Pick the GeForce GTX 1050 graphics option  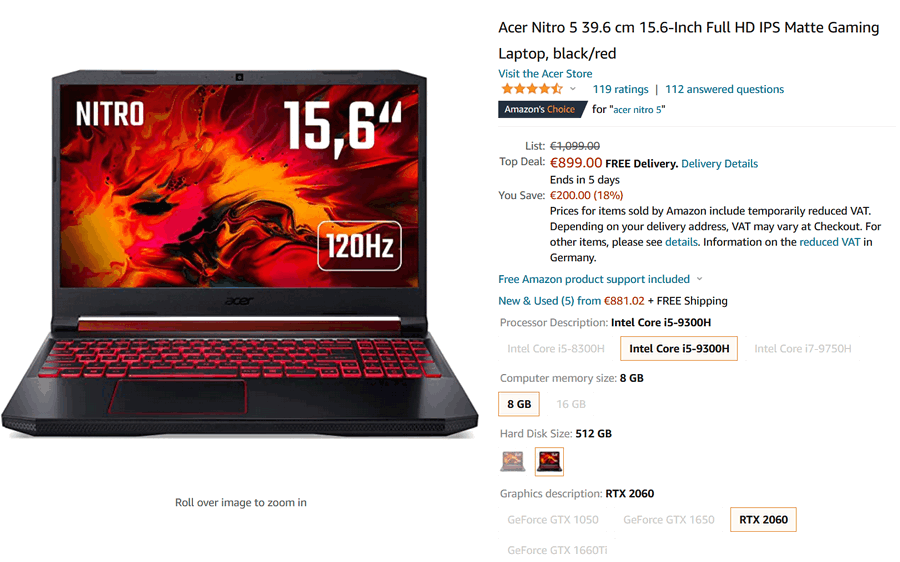(x=553, y=520)
